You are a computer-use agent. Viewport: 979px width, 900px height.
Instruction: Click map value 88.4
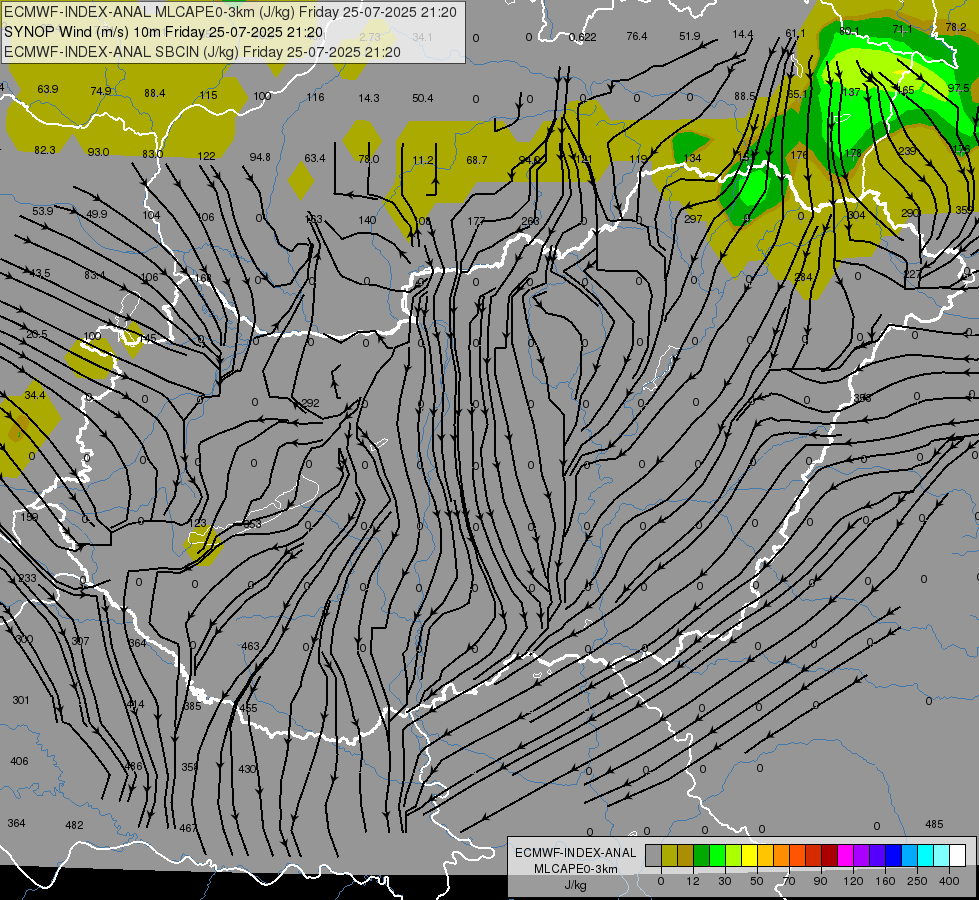154,93
